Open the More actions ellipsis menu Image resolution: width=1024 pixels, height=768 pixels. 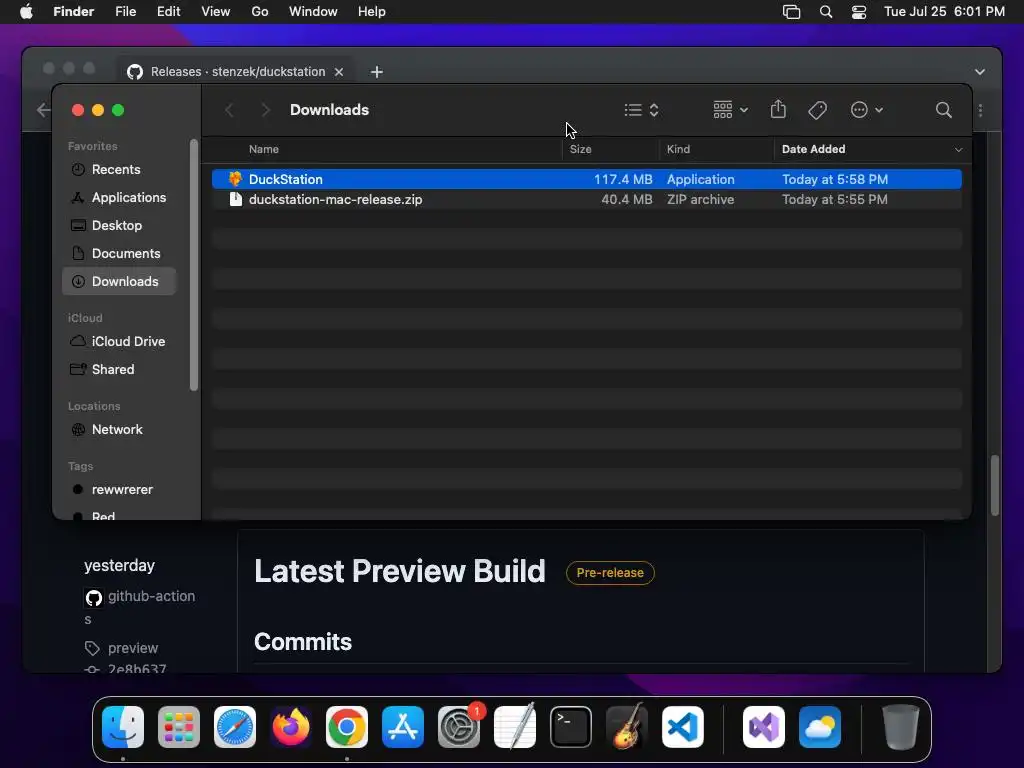tap(867, 110)
